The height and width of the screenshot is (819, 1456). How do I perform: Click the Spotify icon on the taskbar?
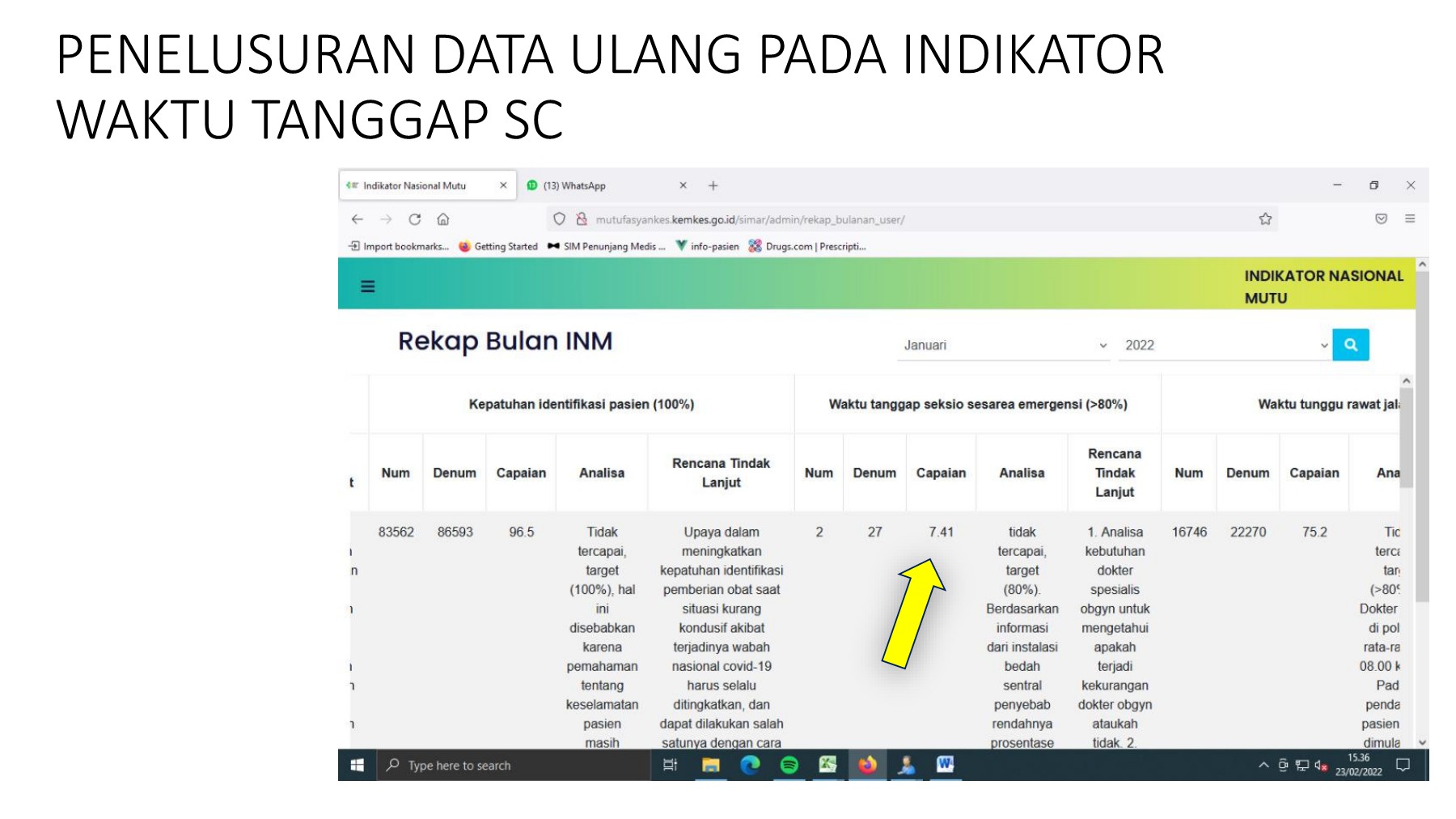click(x=789, y=765)
